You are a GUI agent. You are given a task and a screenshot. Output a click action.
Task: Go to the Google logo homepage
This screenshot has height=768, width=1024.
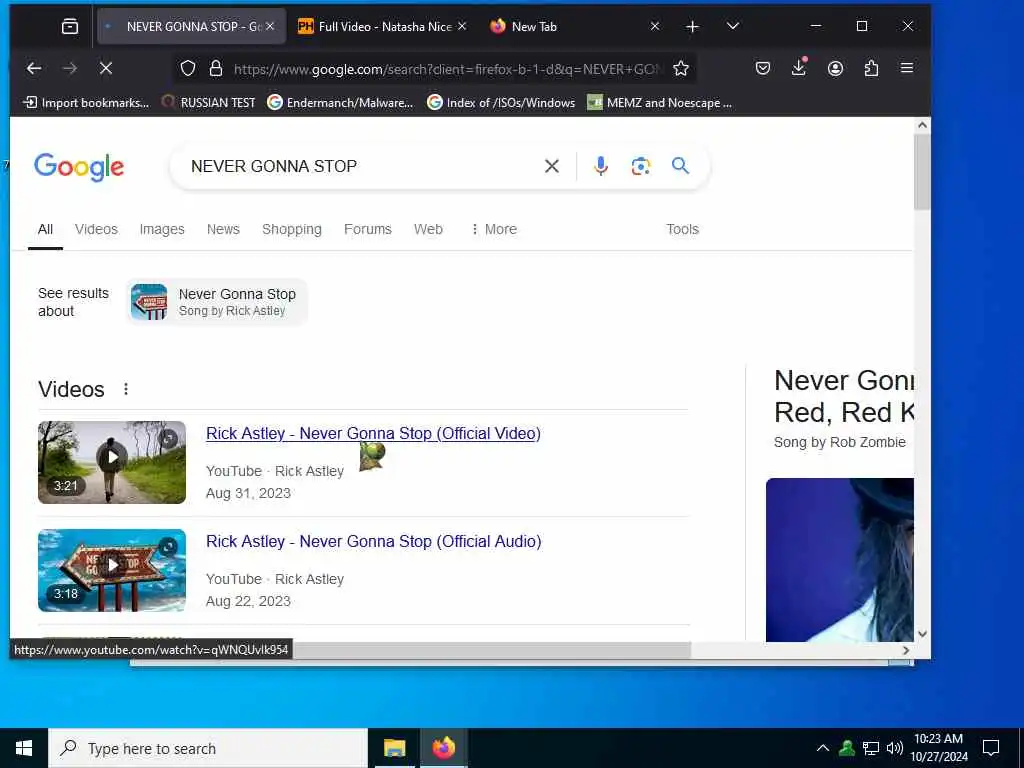click(x=79, y=167)
